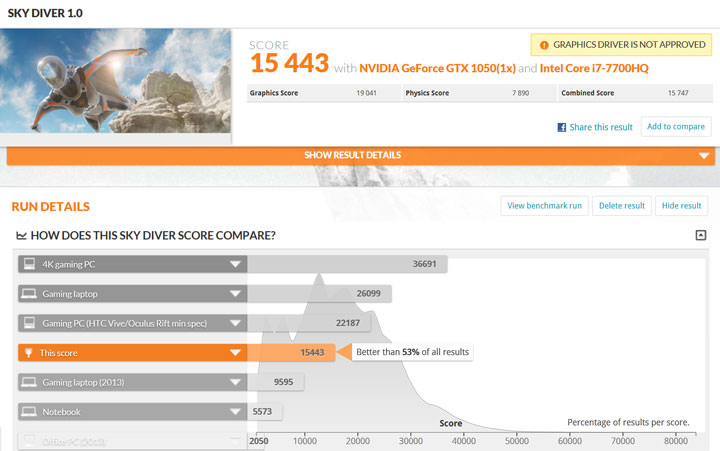Click the warning icon in the driver banner
The height and width of the screenshot is (451, 720).
click(x=543, y=45)
